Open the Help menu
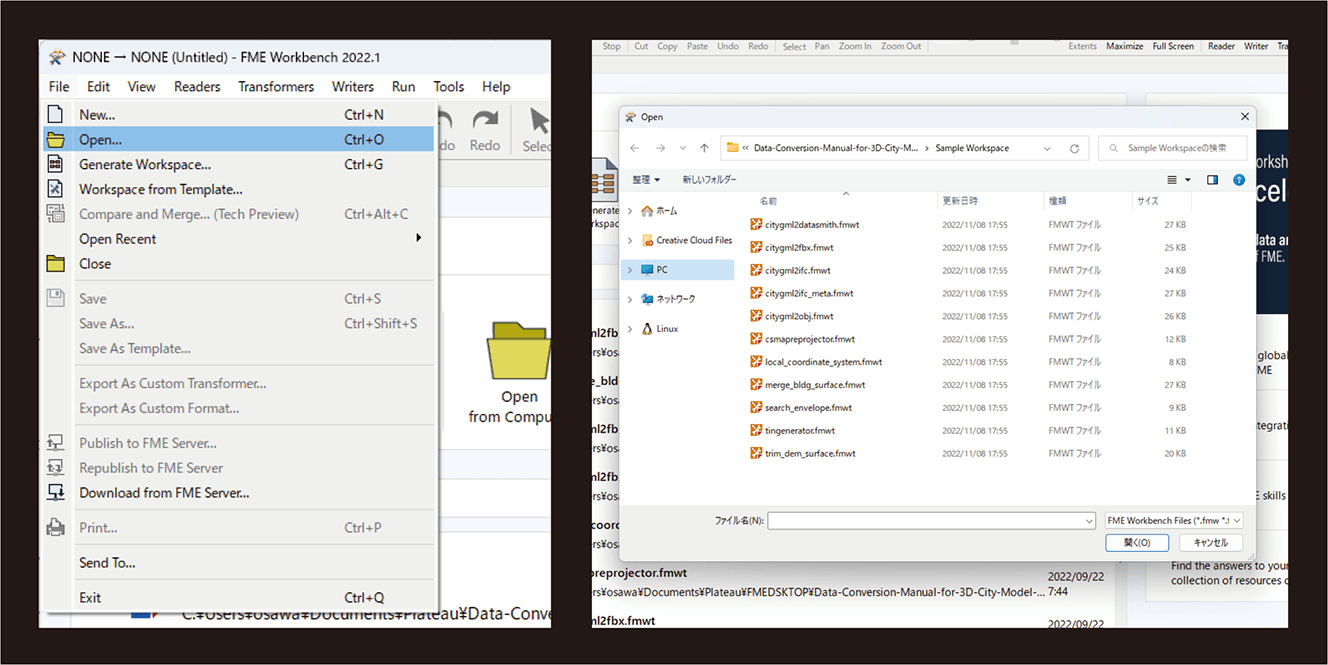Viewport: 1328px width, 665px height. [x=496, y=87]
